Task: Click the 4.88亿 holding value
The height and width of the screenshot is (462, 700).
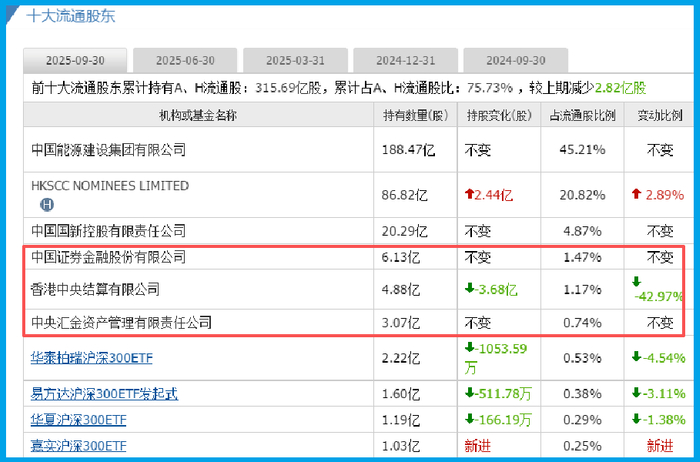Action: tap(401, 290)
